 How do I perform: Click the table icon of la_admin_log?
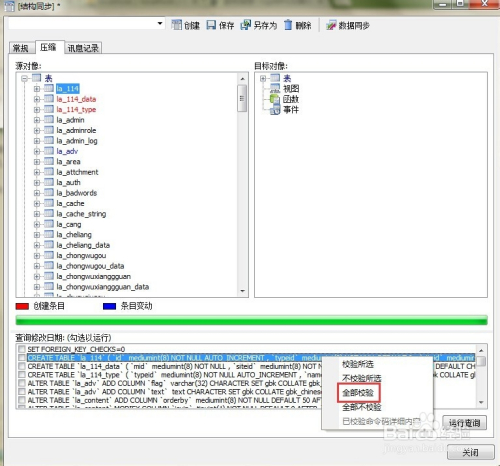(49, 140)
